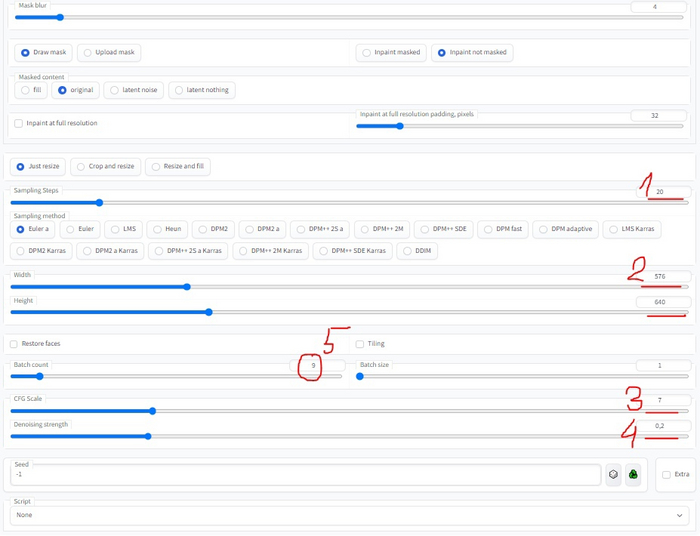The width and height of the screenshot is (700, 536).
Task: Select Resize and fill mode
Action: (178, 166)
